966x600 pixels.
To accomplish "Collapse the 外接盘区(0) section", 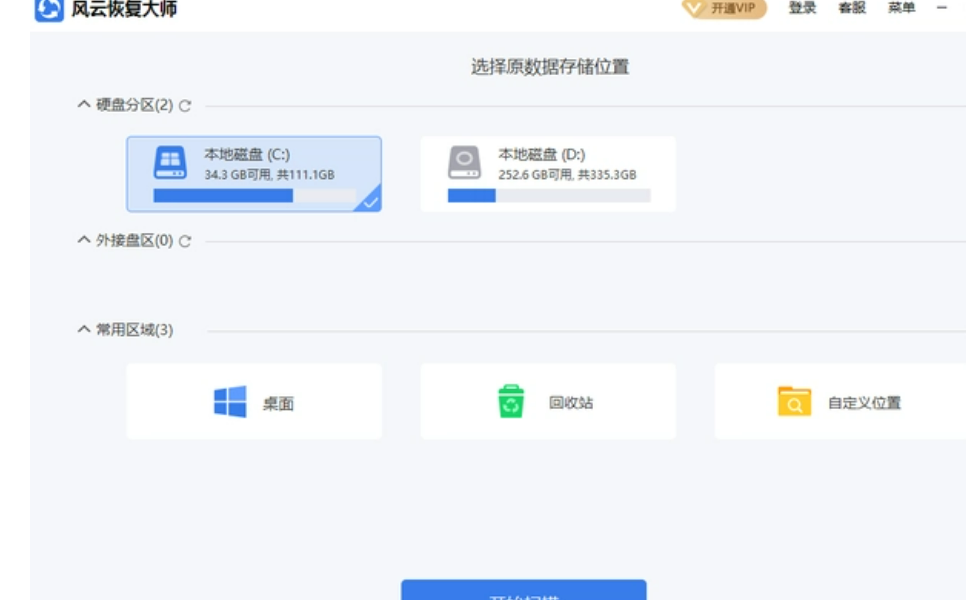I will coord(84,239).
